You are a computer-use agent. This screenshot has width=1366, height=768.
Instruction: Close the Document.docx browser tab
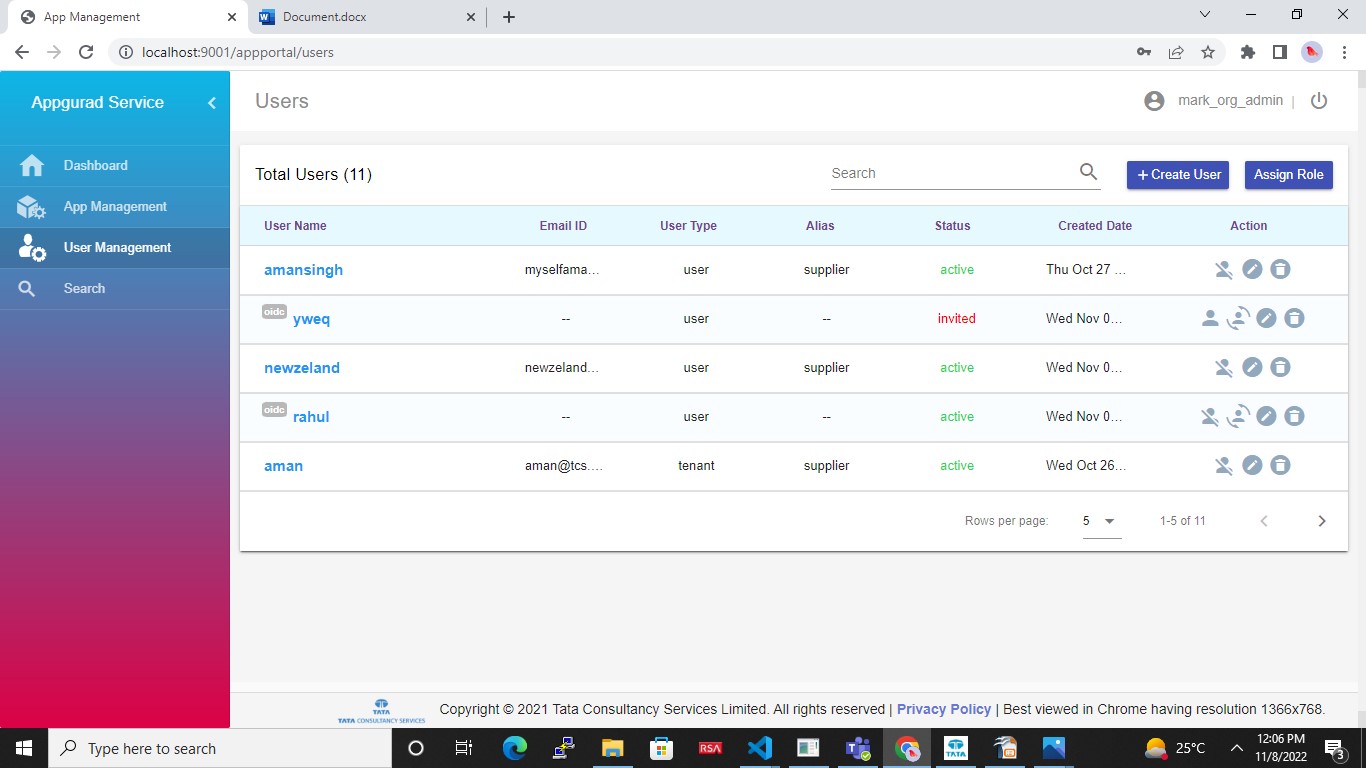[472, 17]
